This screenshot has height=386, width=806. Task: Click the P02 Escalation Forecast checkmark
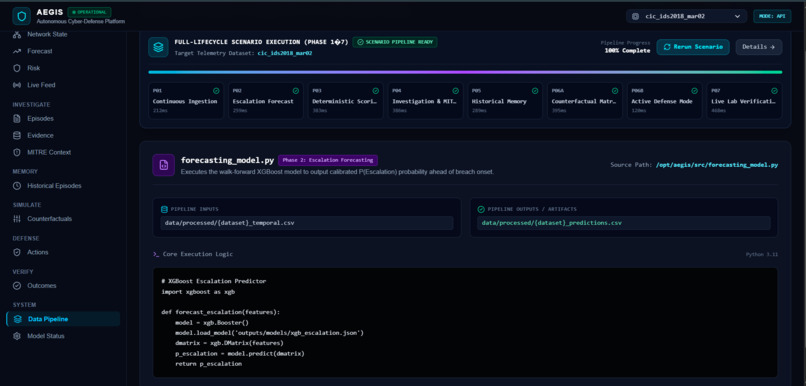click(x=296, y=90)
